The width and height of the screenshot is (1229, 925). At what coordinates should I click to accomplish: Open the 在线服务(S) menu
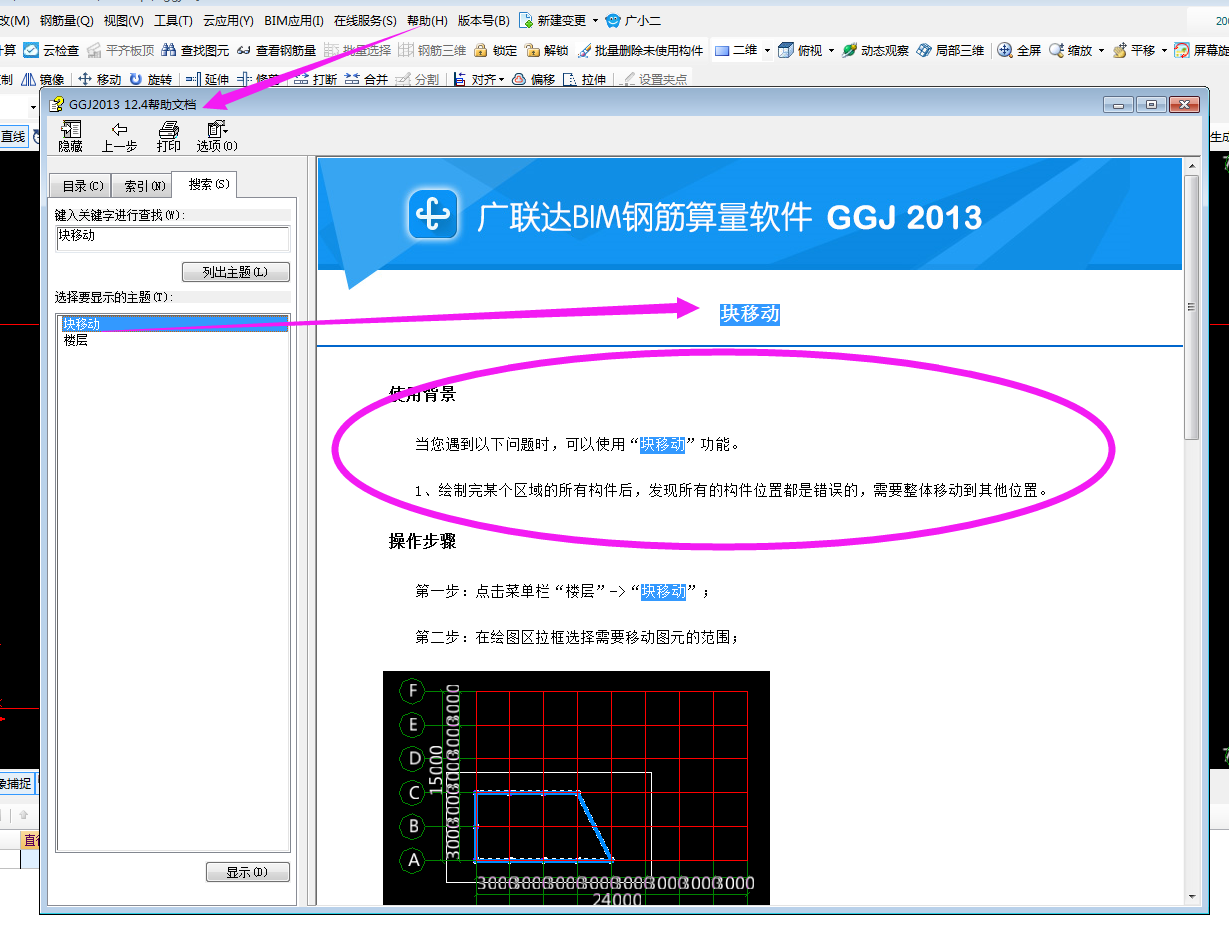365,20
